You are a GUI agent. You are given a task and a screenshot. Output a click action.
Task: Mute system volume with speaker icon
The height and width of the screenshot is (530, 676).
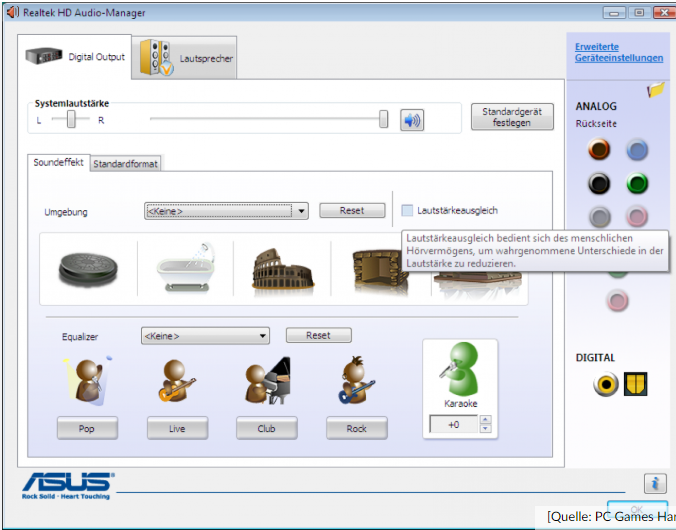click(412, 120)
